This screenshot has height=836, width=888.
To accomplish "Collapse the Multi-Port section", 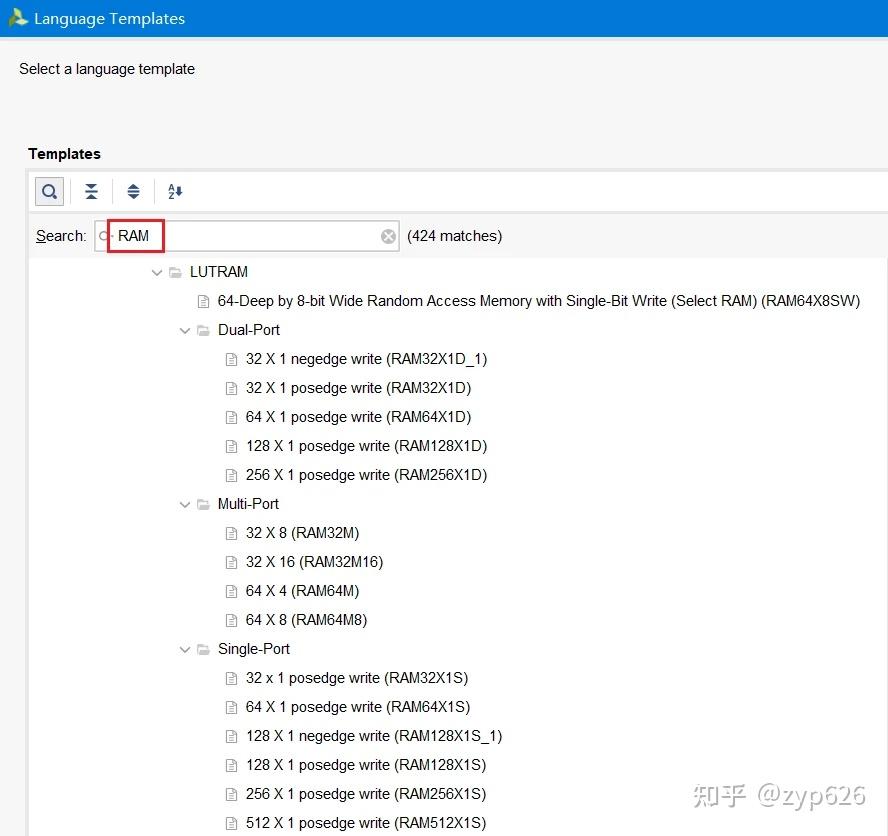I will click(x=184, y=504).
